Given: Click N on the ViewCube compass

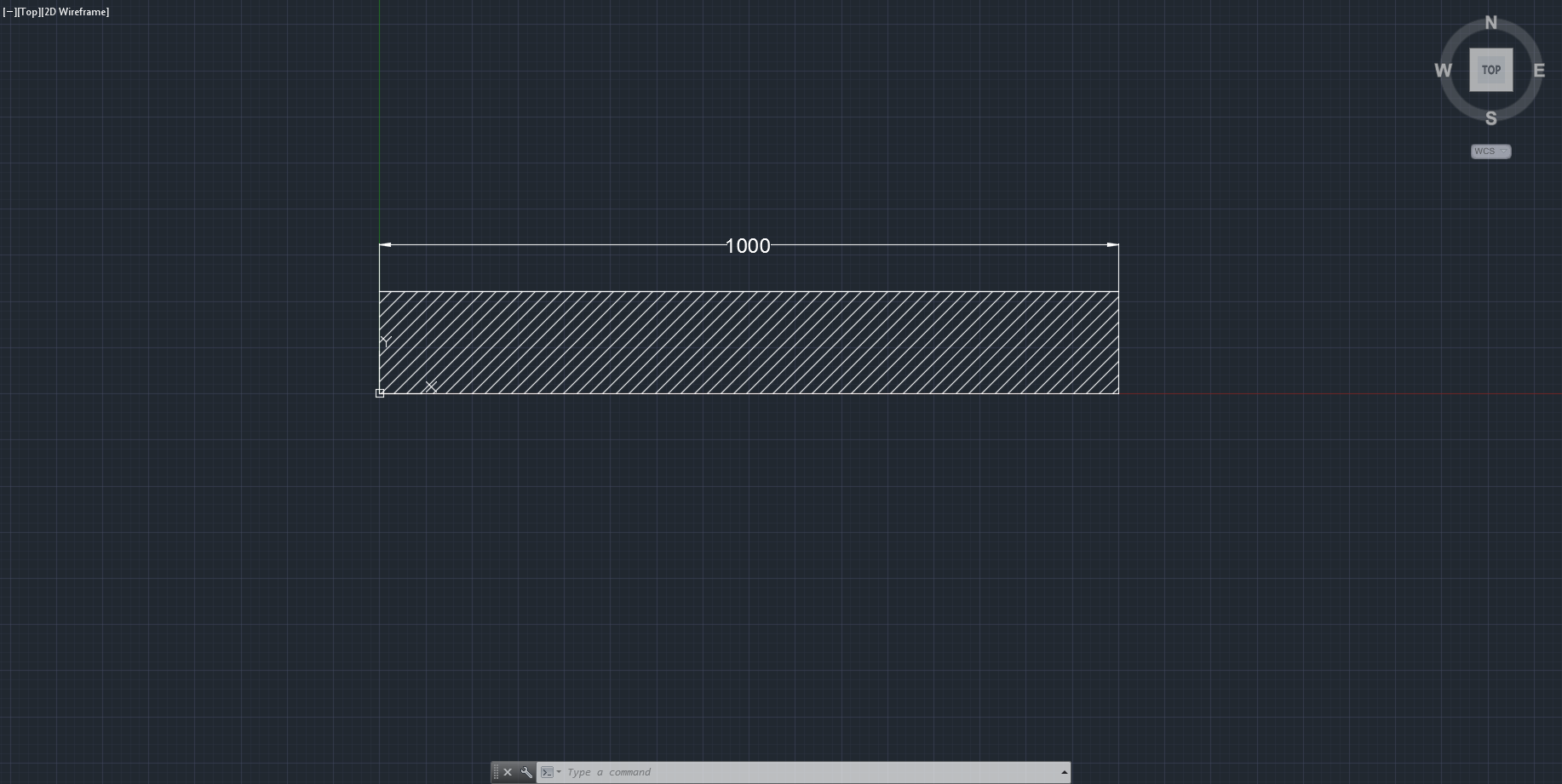Looking at the screenshot, I should pyautogui.click(x=1490, y=23).
